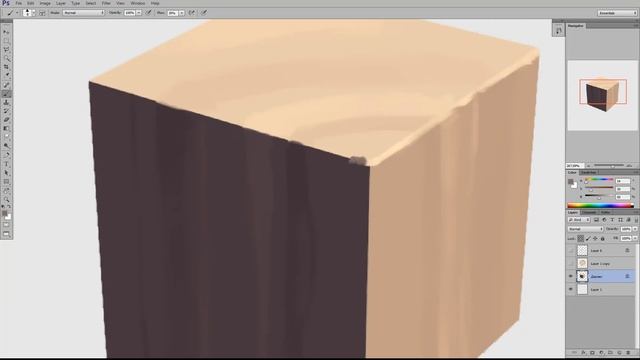Open the Flow slider arrow
Image resolution: width=640 pixels, height=360 pixels.
point(182,13)
